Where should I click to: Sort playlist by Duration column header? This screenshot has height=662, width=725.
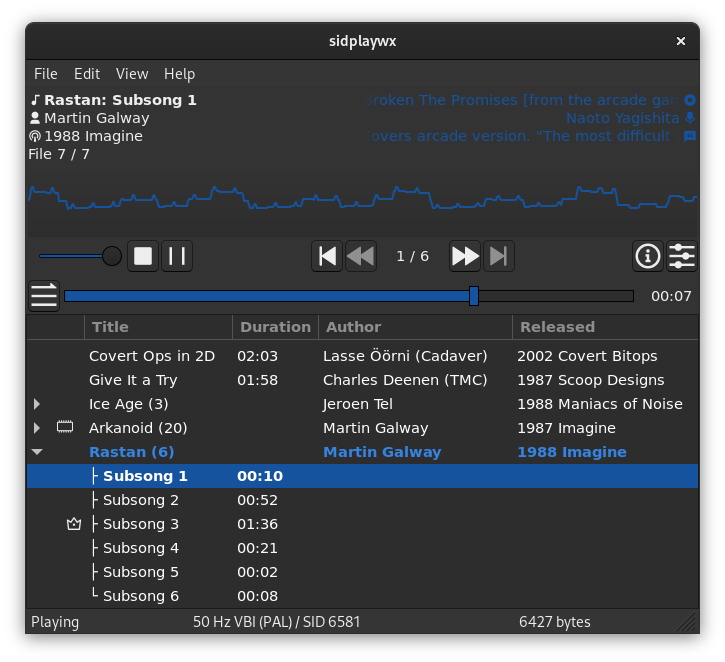point(276,327)
